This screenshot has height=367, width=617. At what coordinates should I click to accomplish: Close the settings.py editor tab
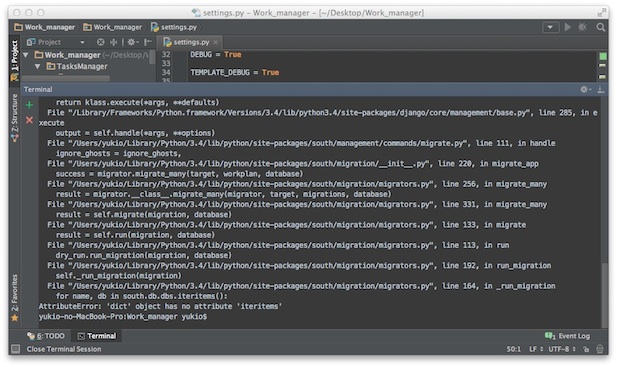(216, 42)
